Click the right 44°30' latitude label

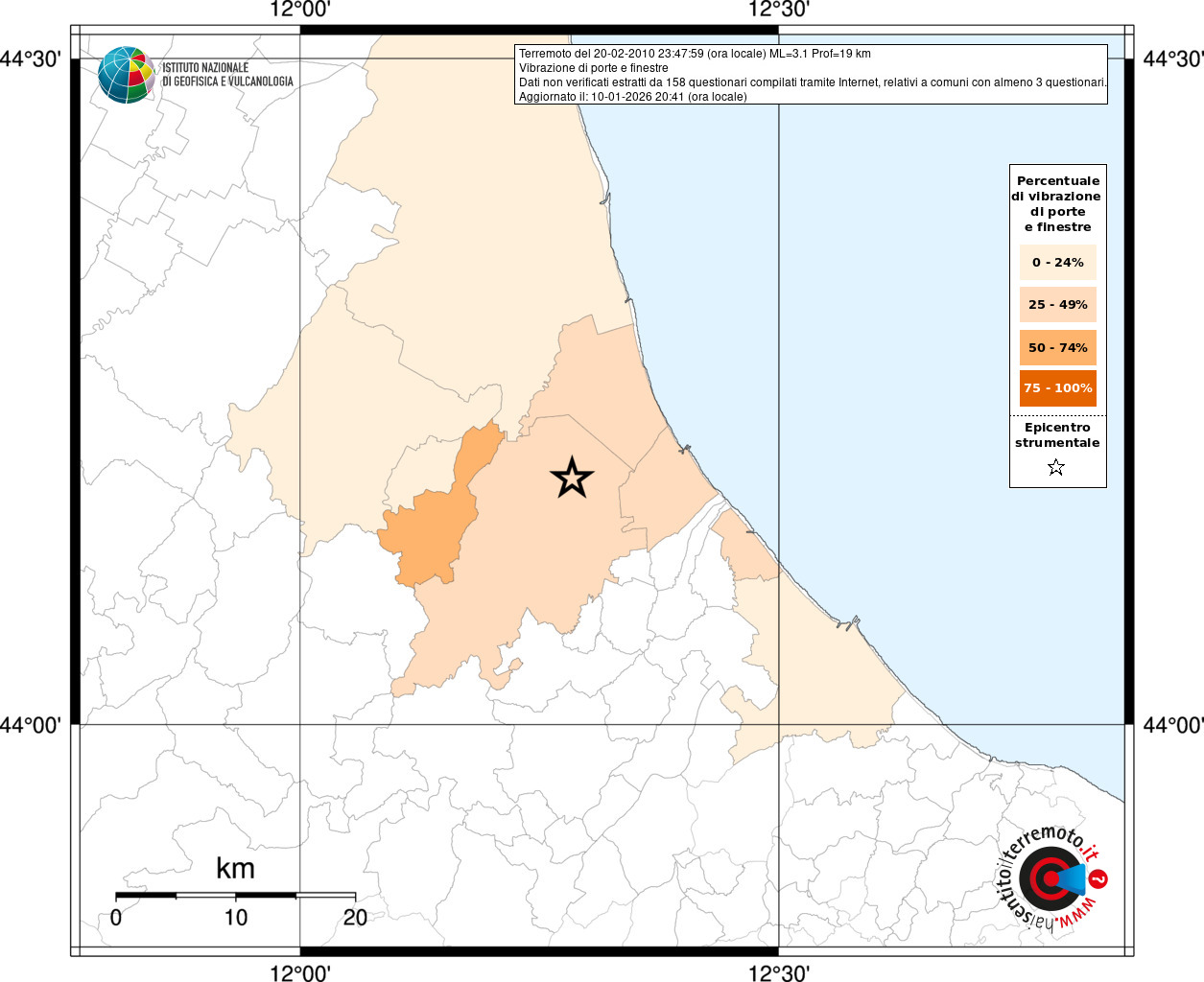coord(1172,58)
